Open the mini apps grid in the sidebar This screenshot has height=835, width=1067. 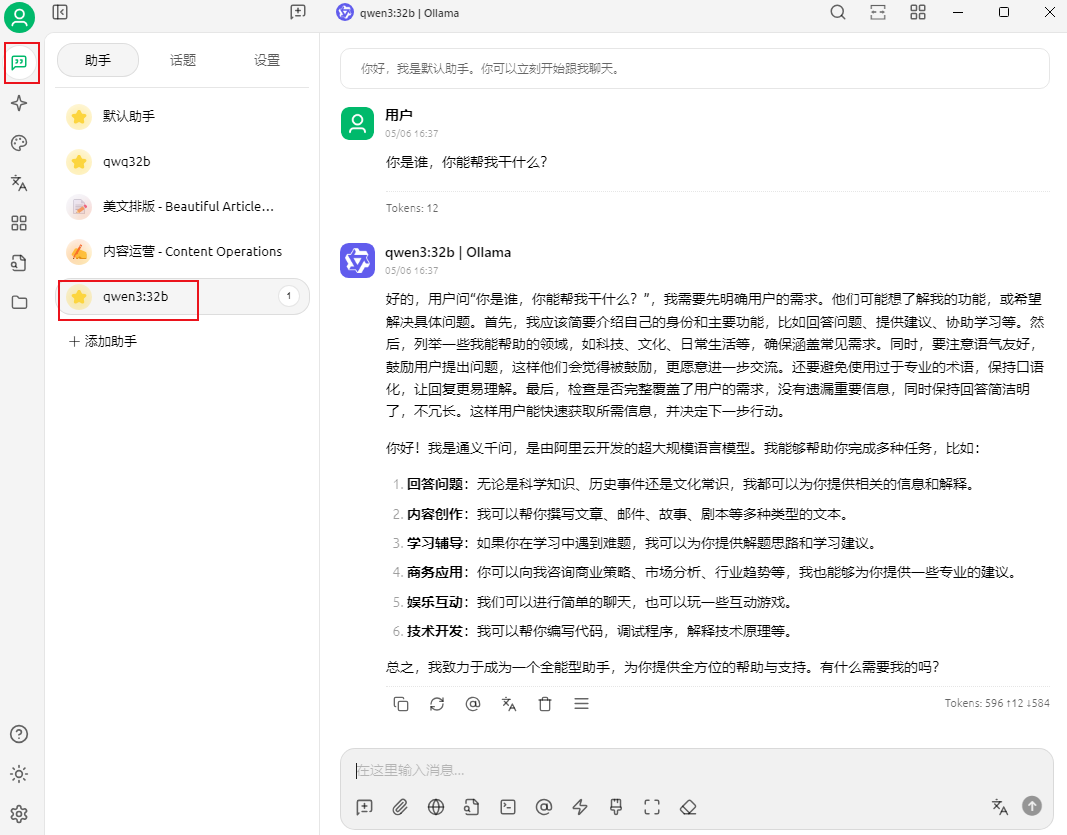pyautogui.click(x=19, y=223)
